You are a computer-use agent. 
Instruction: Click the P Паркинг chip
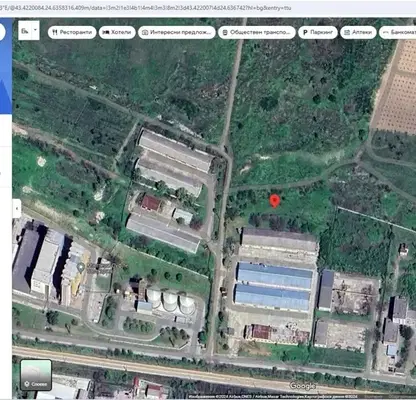click(318, 32)
